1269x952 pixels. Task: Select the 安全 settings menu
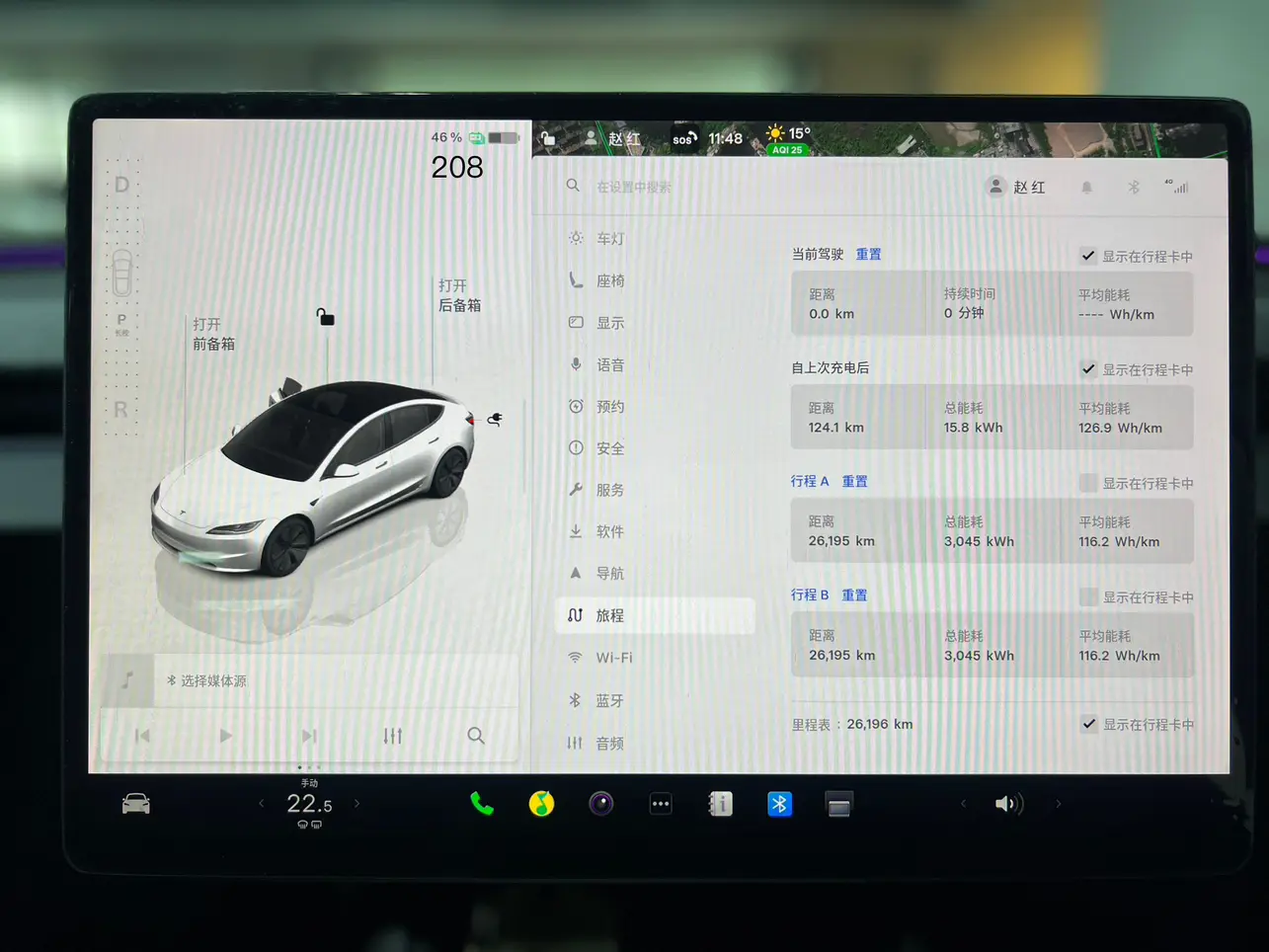pos(609,448)
